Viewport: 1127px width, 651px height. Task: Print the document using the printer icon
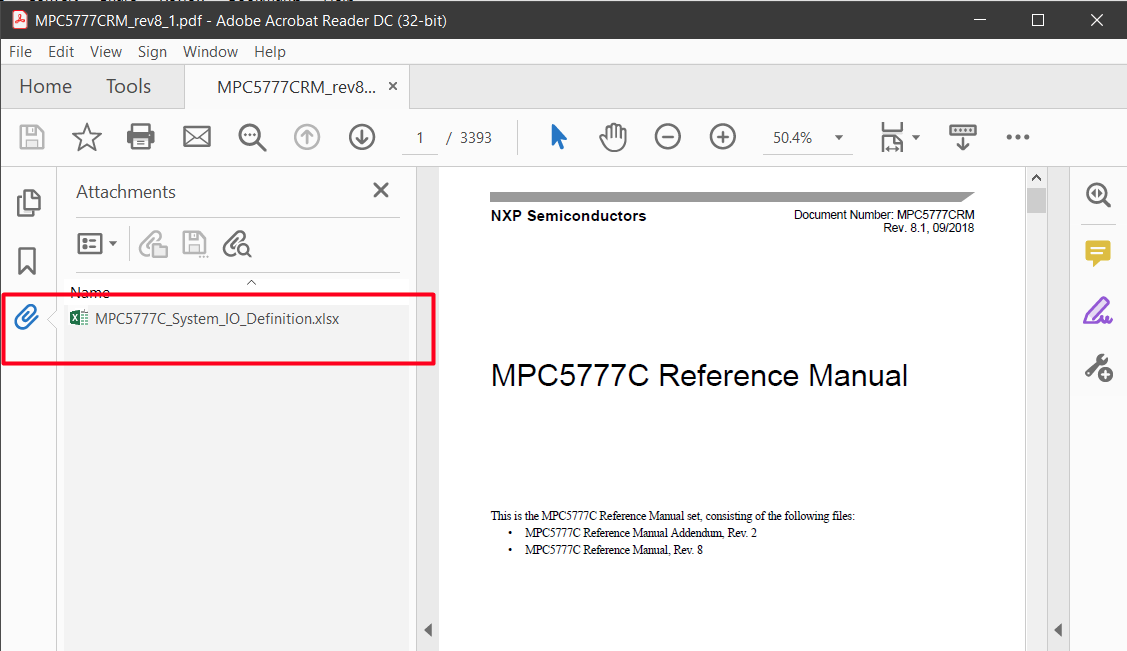click(x=140, y=137)
